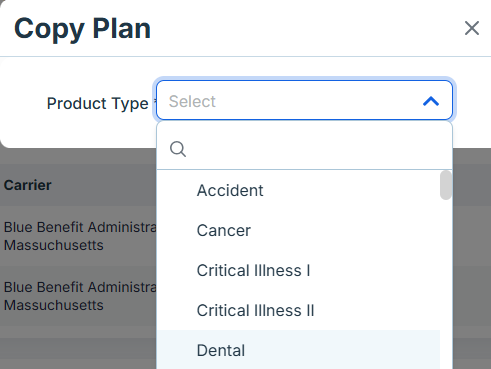Screen dimensions: 491x369
Task: Click scrollbar track below the thumb
Action: tap(446, 283)
